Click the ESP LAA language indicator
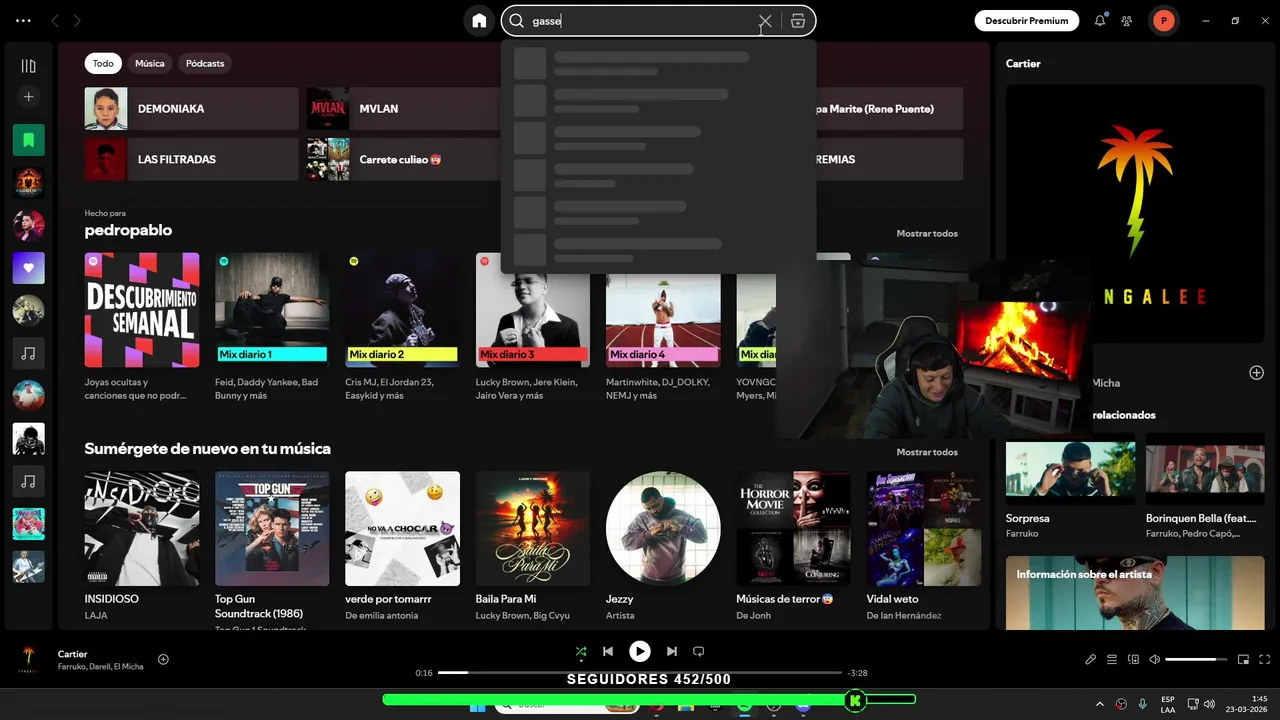Image resolution: width=1280 pixels, height=720 pixels. click(x=1168, y=704)
